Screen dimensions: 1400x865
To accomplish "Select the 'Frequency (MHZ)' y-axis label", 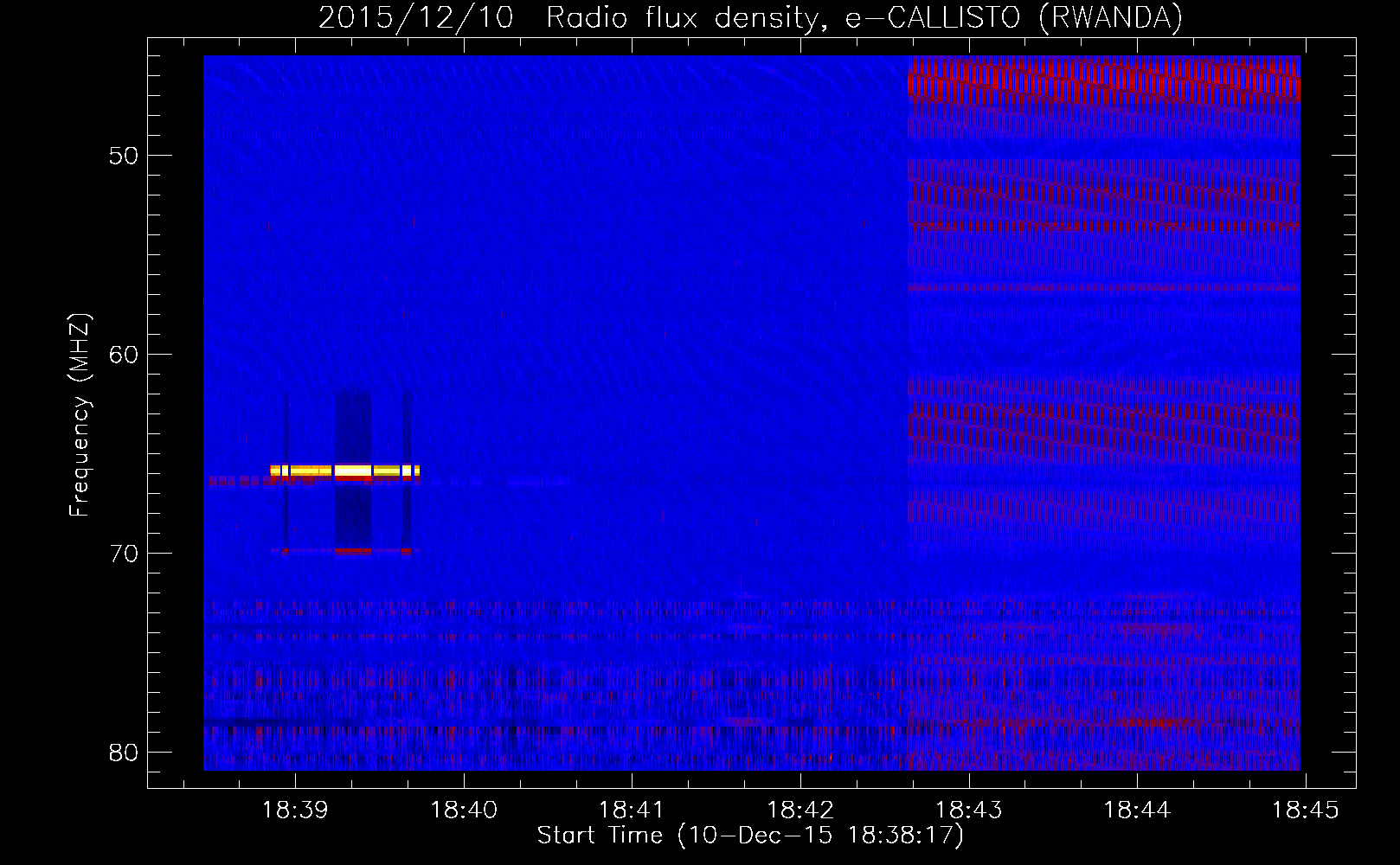I will tap(80, 415).
